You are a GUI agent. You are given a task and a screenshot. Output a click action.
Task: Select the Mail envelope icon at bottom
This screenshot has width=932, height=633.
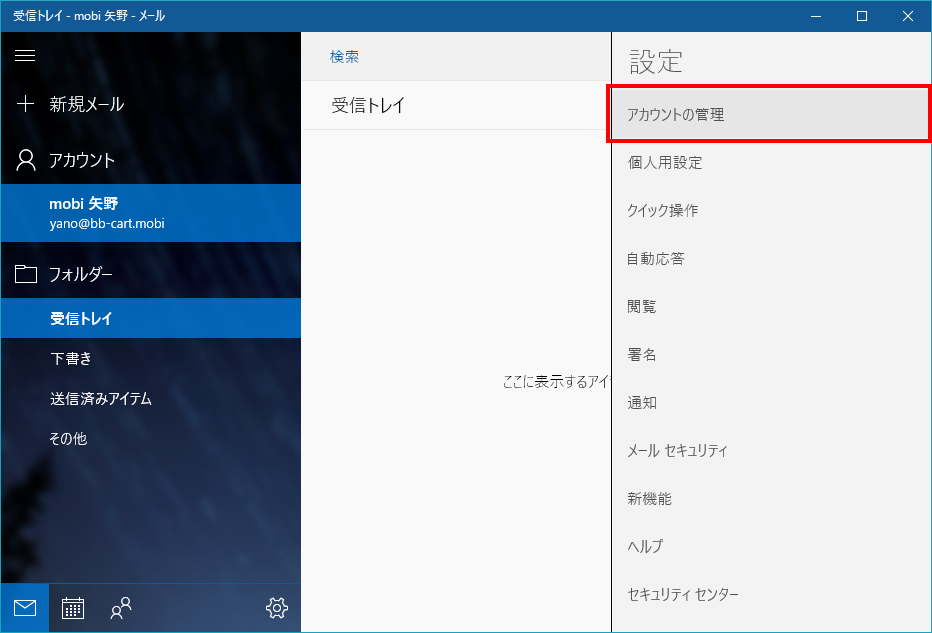[x=23, y=607]
